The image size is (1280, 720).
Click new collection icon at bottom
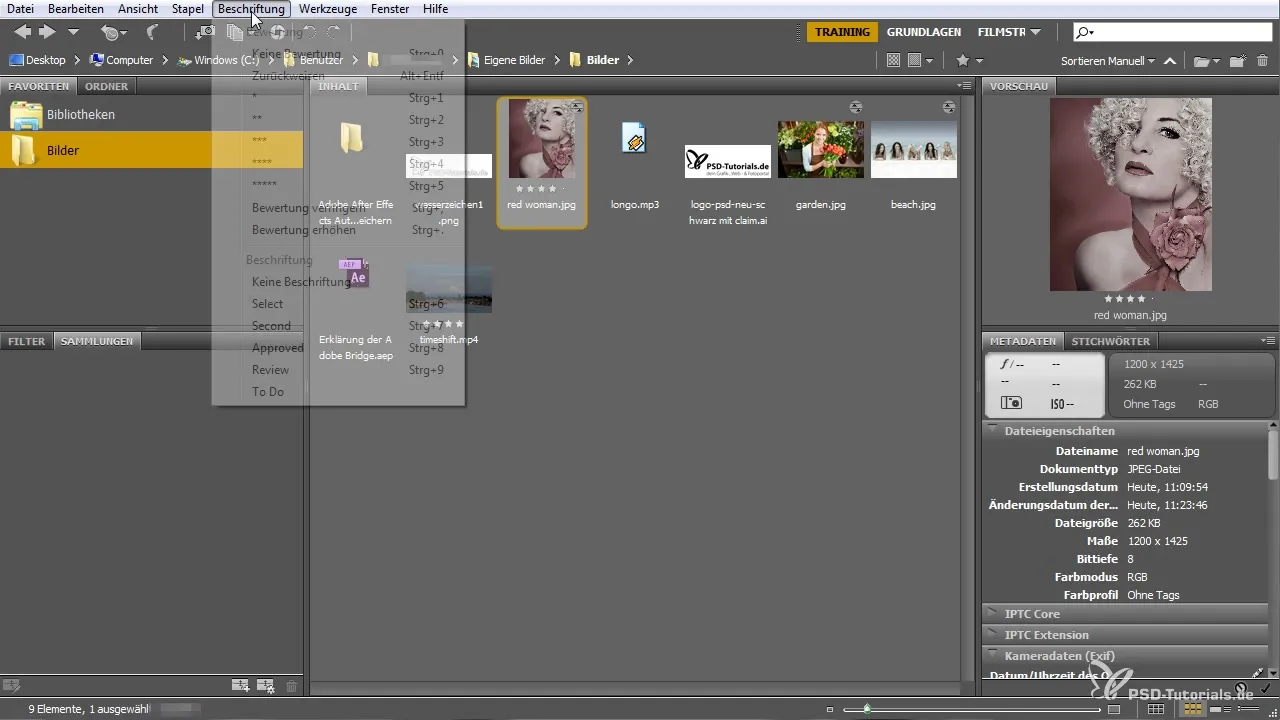coord(240,686)
